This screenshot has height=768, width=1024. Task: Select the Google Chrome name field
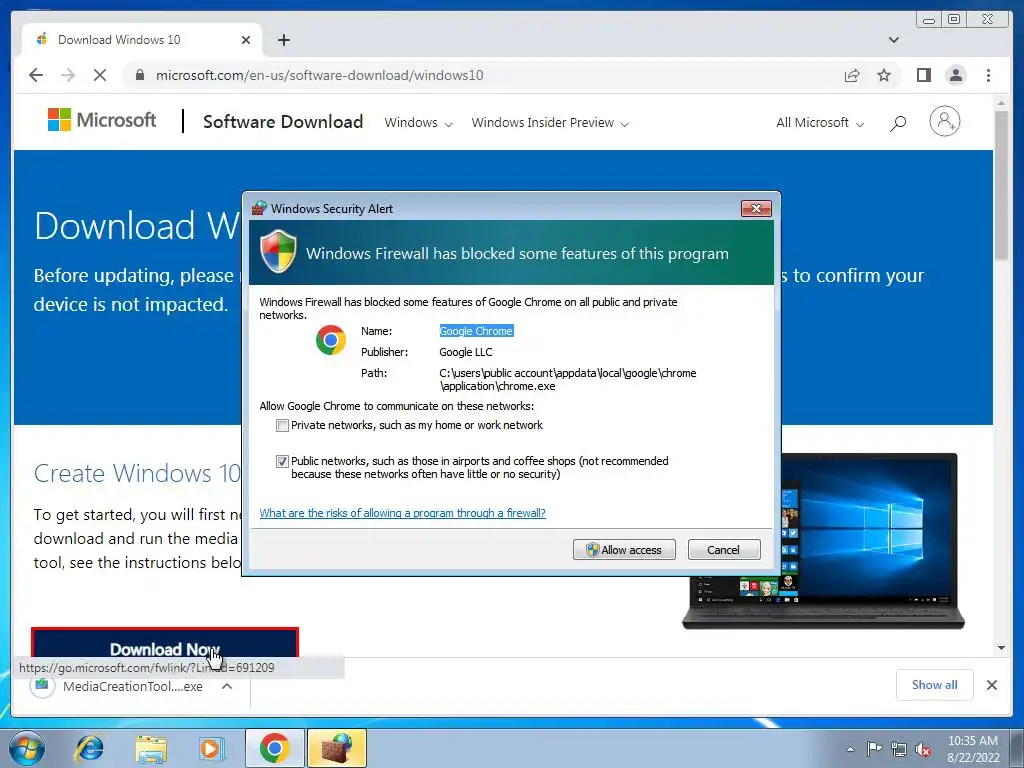coord(476,331)
